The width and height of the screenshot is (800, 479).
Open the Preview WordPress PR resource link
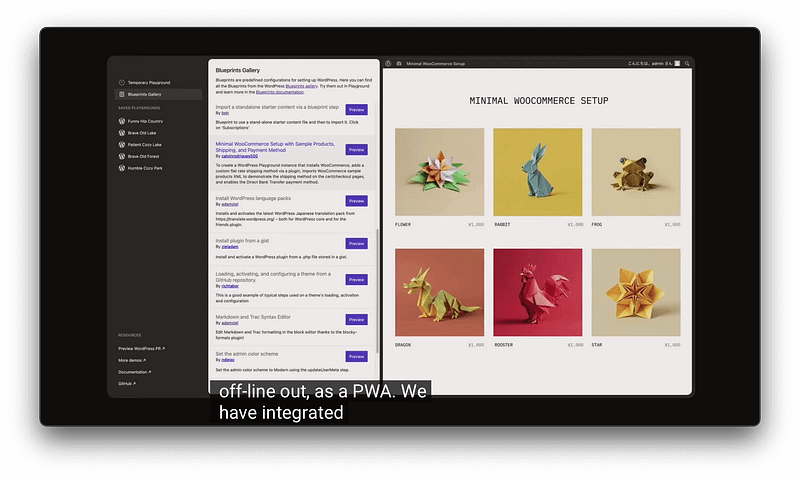pyautogui.click(x=141, y=349)
